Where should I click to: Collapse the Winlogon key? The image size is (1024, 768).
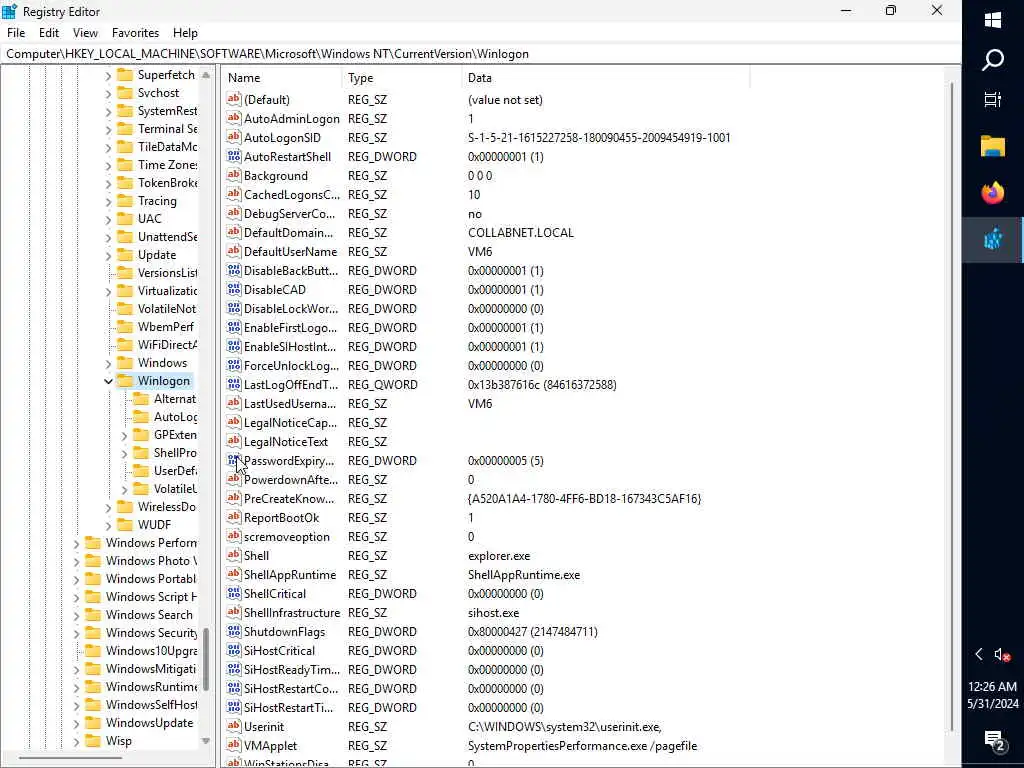108,381
